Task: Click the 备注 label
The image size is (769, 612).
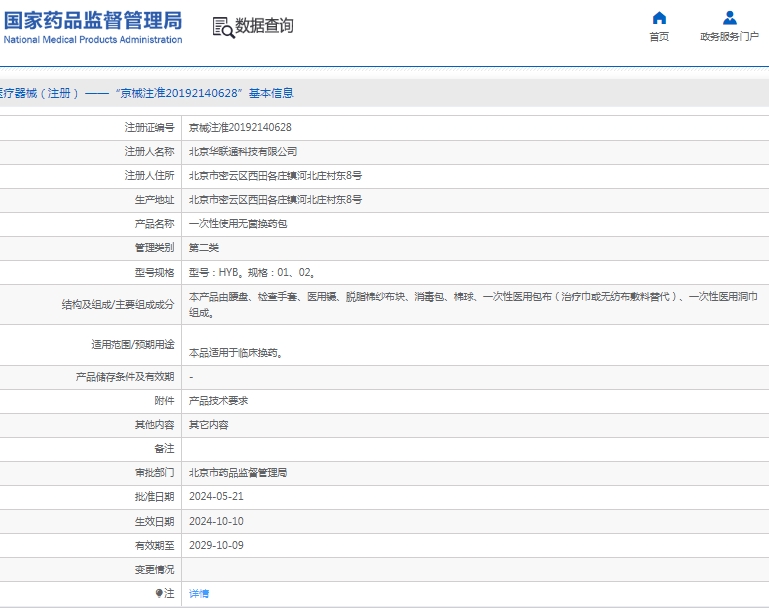Action: [x=164, y=448]
